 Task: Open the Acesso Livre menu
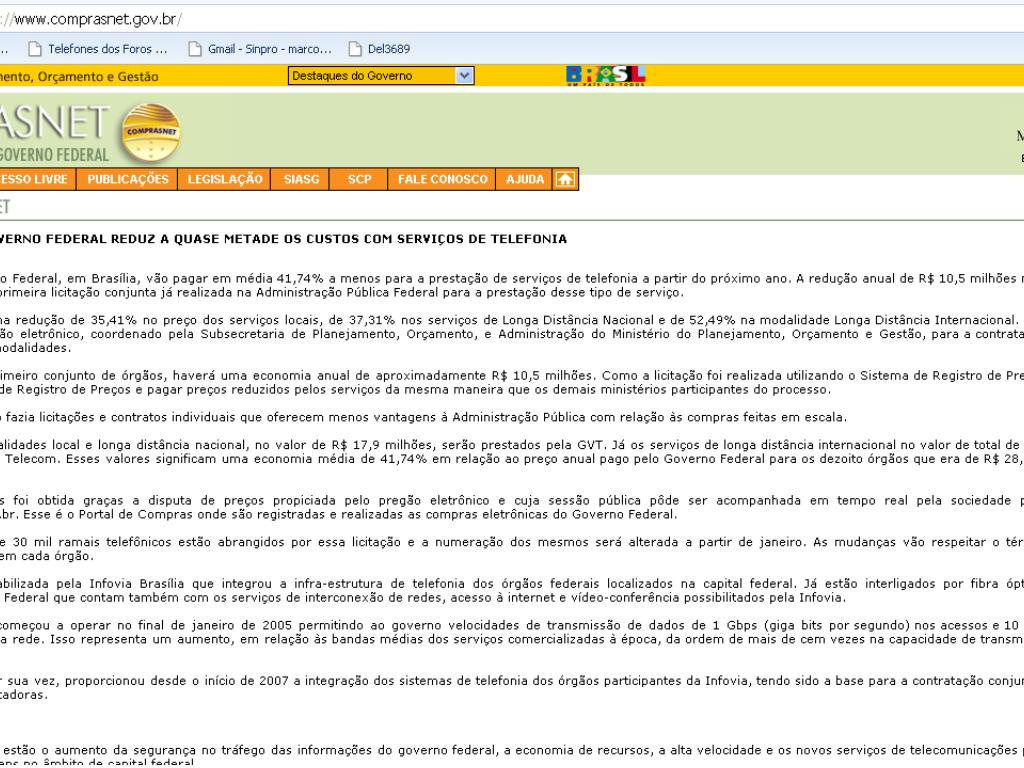(x=36, y=180)
